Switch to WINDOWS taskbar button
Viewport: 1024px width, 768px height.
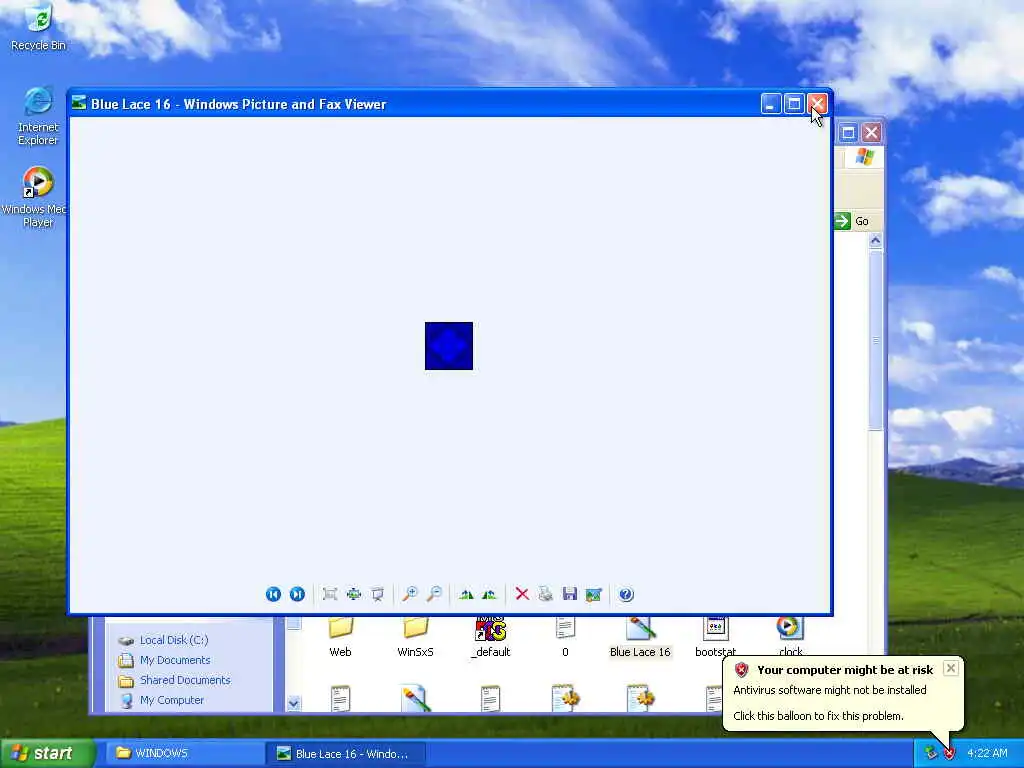tap(184, 754)
